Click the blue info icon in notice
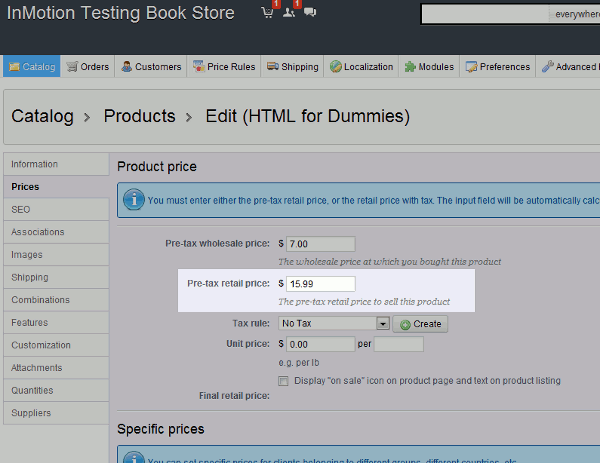Screen dimensions: 600x463 pos(133,200)
